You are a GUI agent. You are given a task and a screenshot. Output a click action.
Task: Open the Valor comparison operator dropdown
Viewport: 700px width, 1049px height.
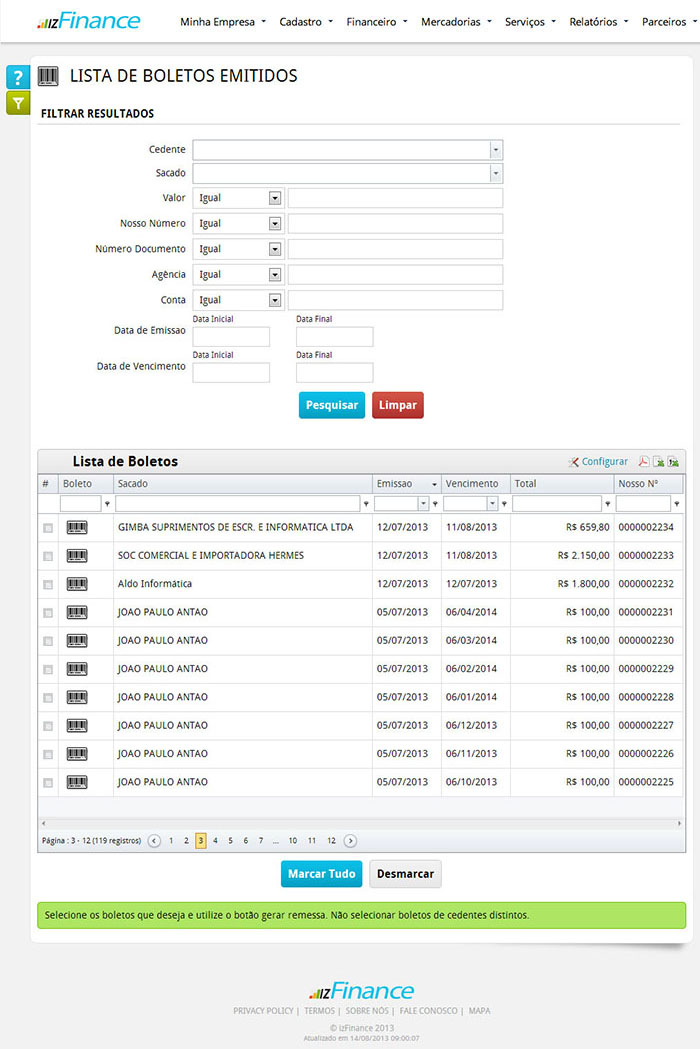275,198
